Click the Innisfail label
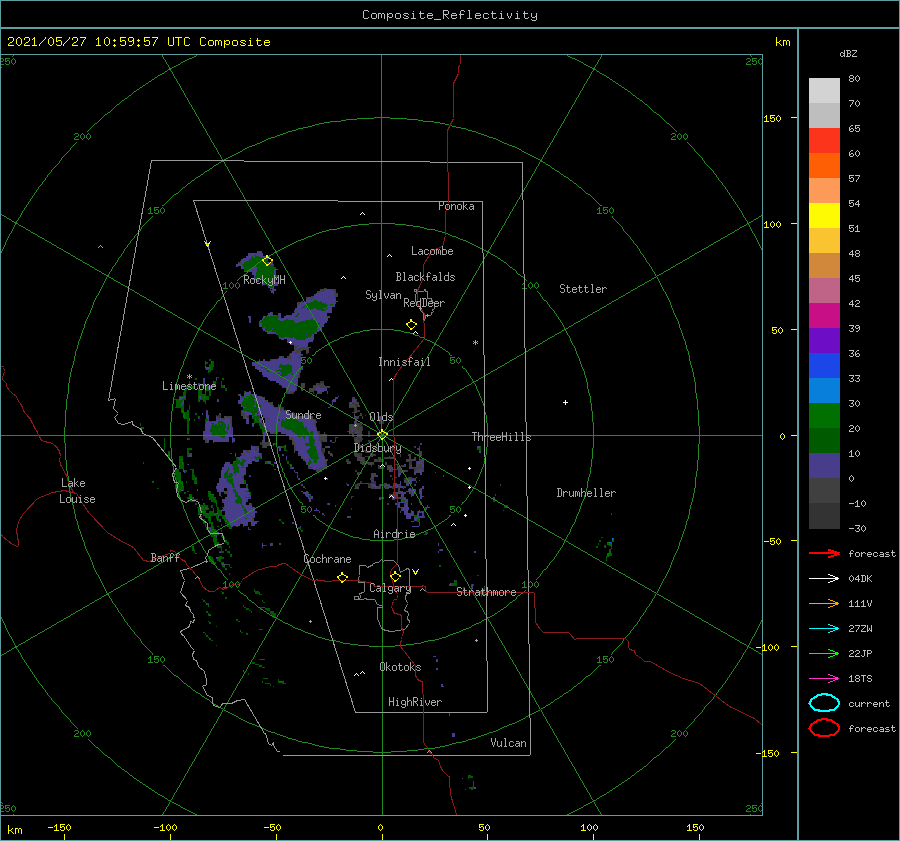The image size is (900, 841). pos(404,362)
